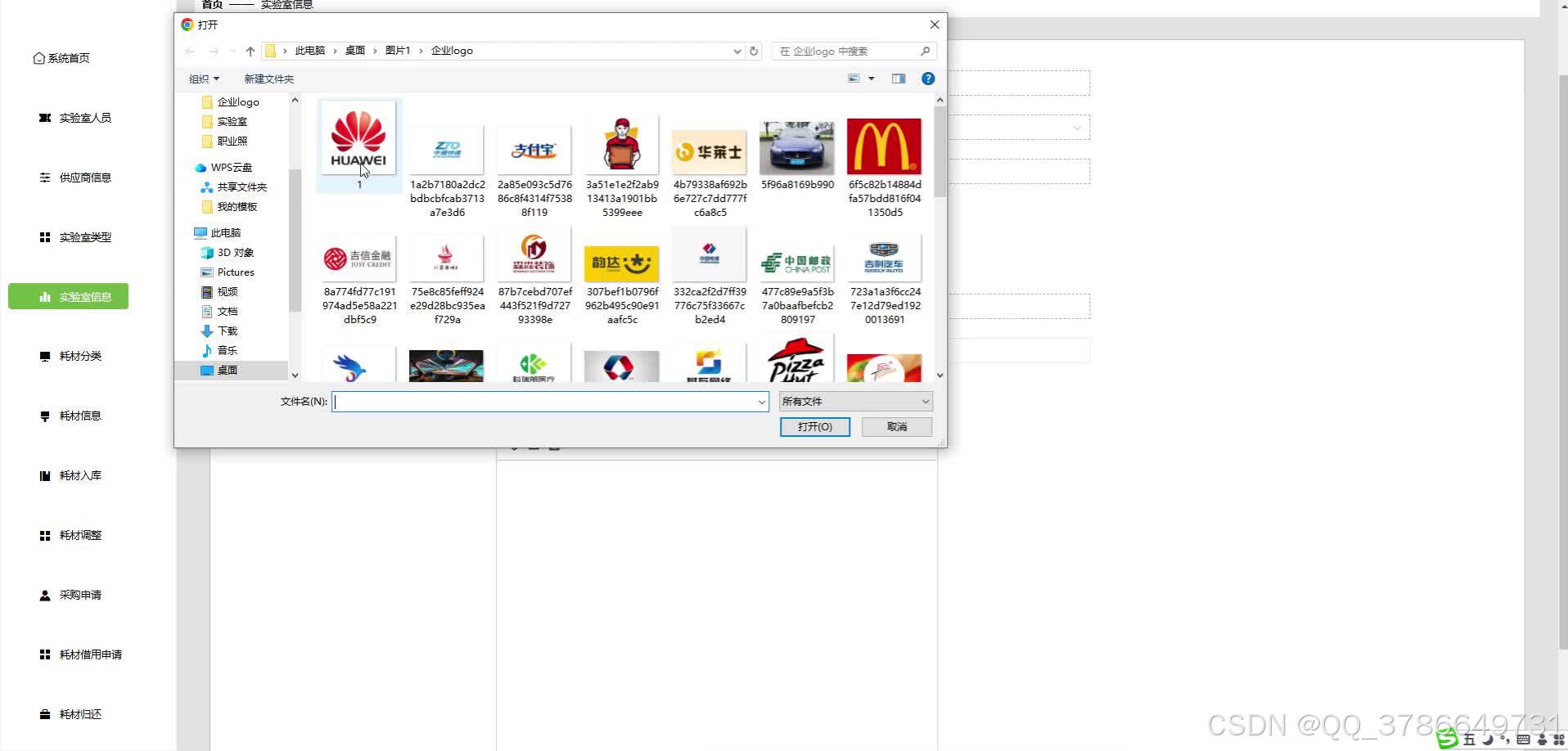Change the view mode icon
The image size is (1568, 751).
click(x=854, y=79)
